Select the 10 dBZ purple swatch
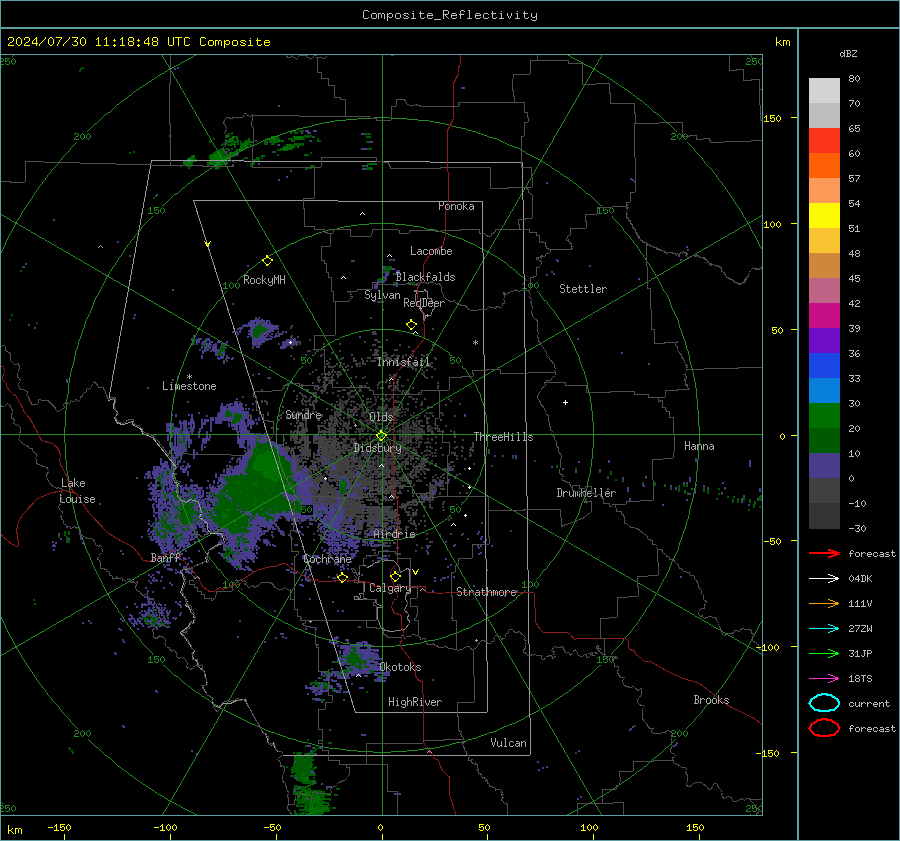 (x=824, y=466)
